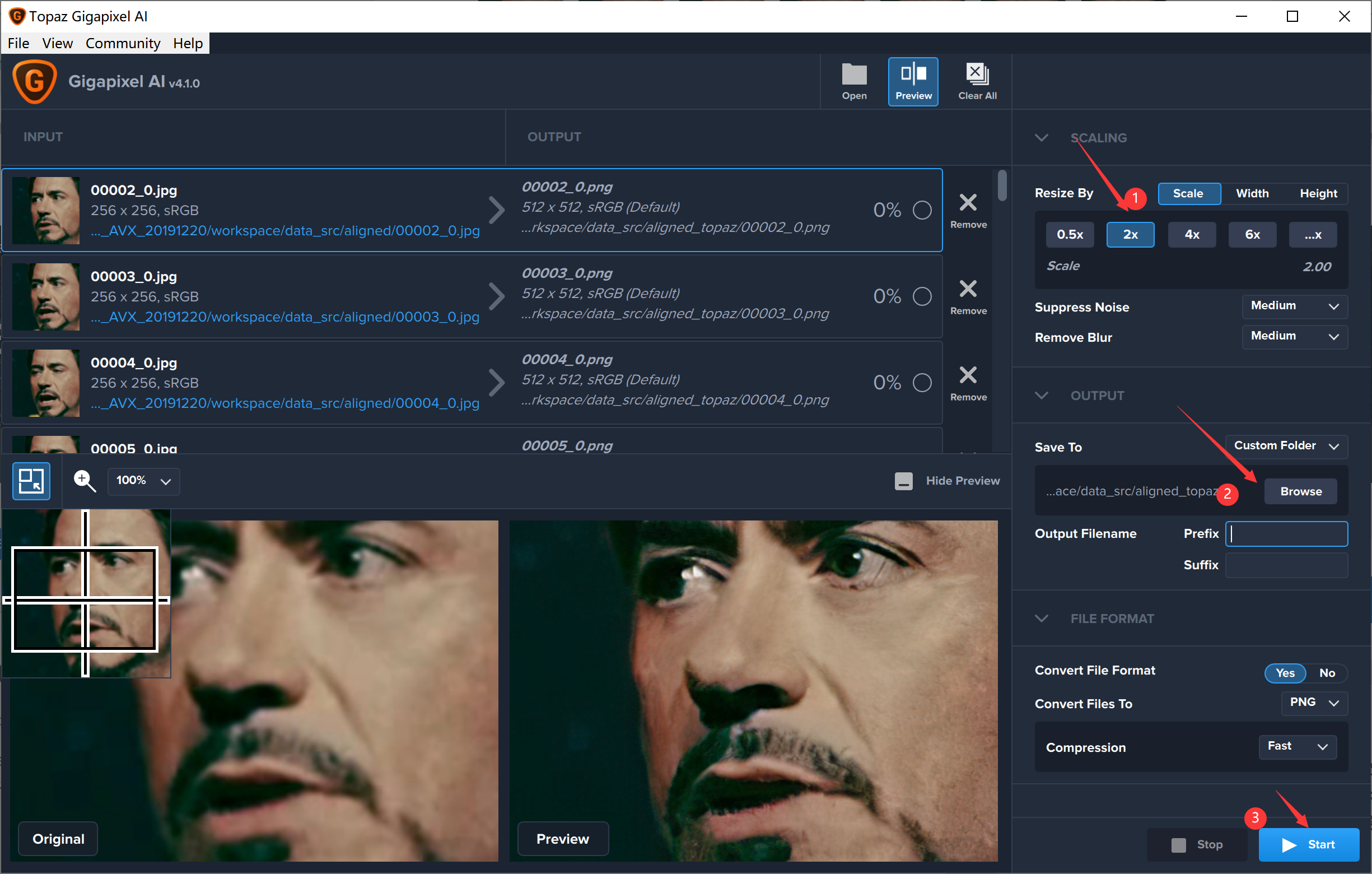Click the image list scrollbar
Screen dimensions: 1372x874
[1002, 185]
